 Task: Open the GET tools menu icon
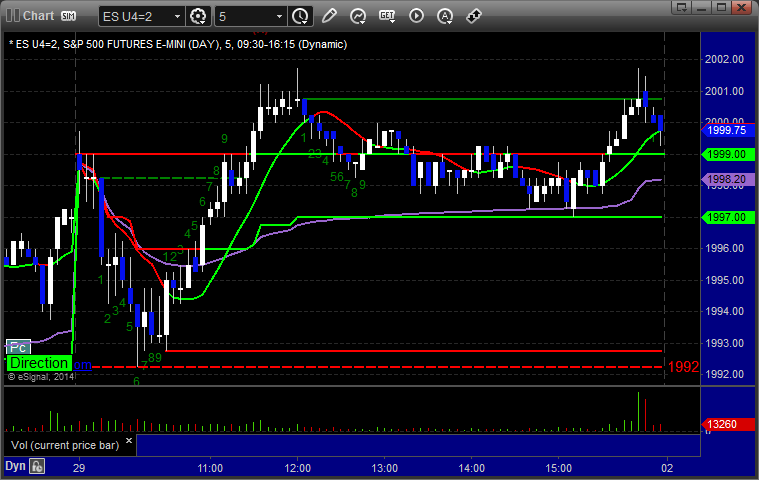click(387, 16)
